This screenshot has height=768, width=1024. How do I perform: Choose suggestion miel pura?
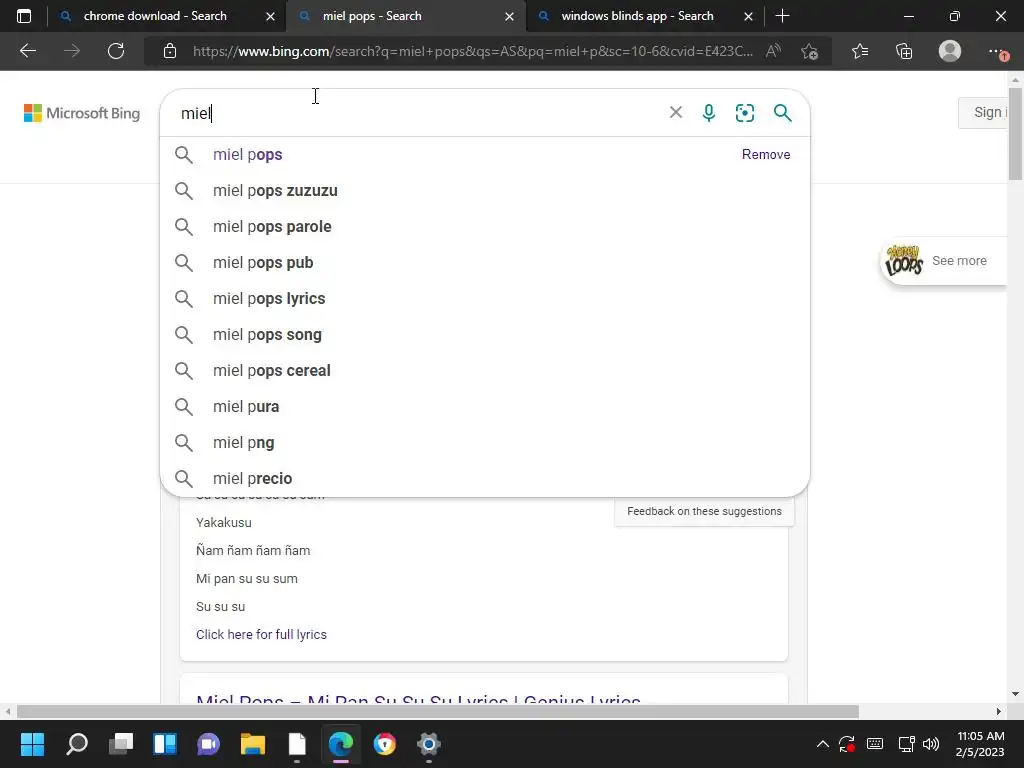[485, 406]
